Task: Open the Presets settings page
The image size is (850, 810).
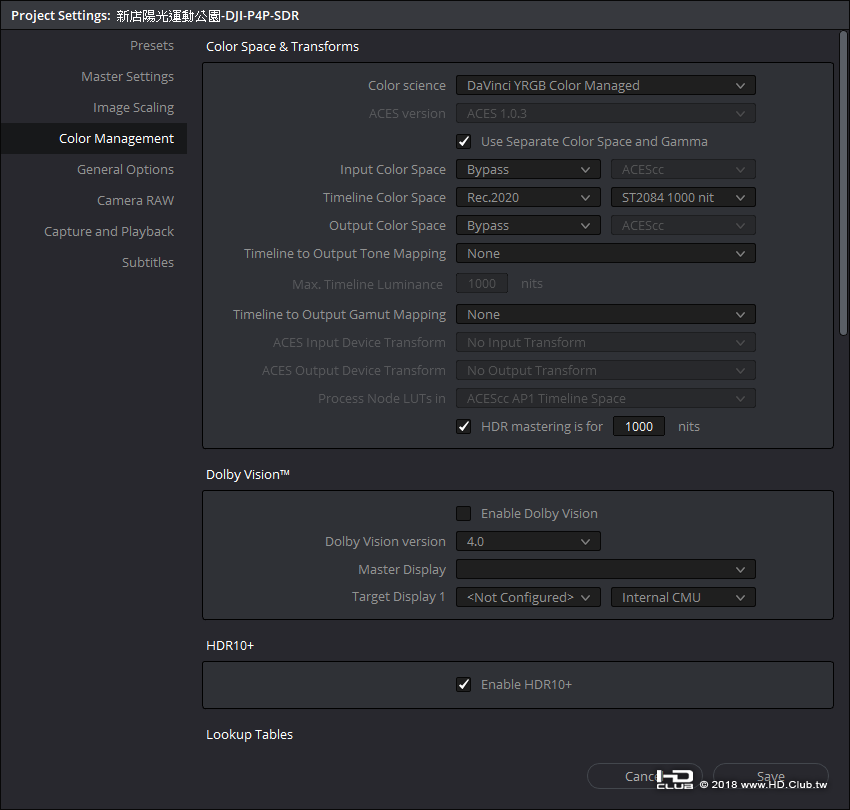Action: tap(152, 46)
